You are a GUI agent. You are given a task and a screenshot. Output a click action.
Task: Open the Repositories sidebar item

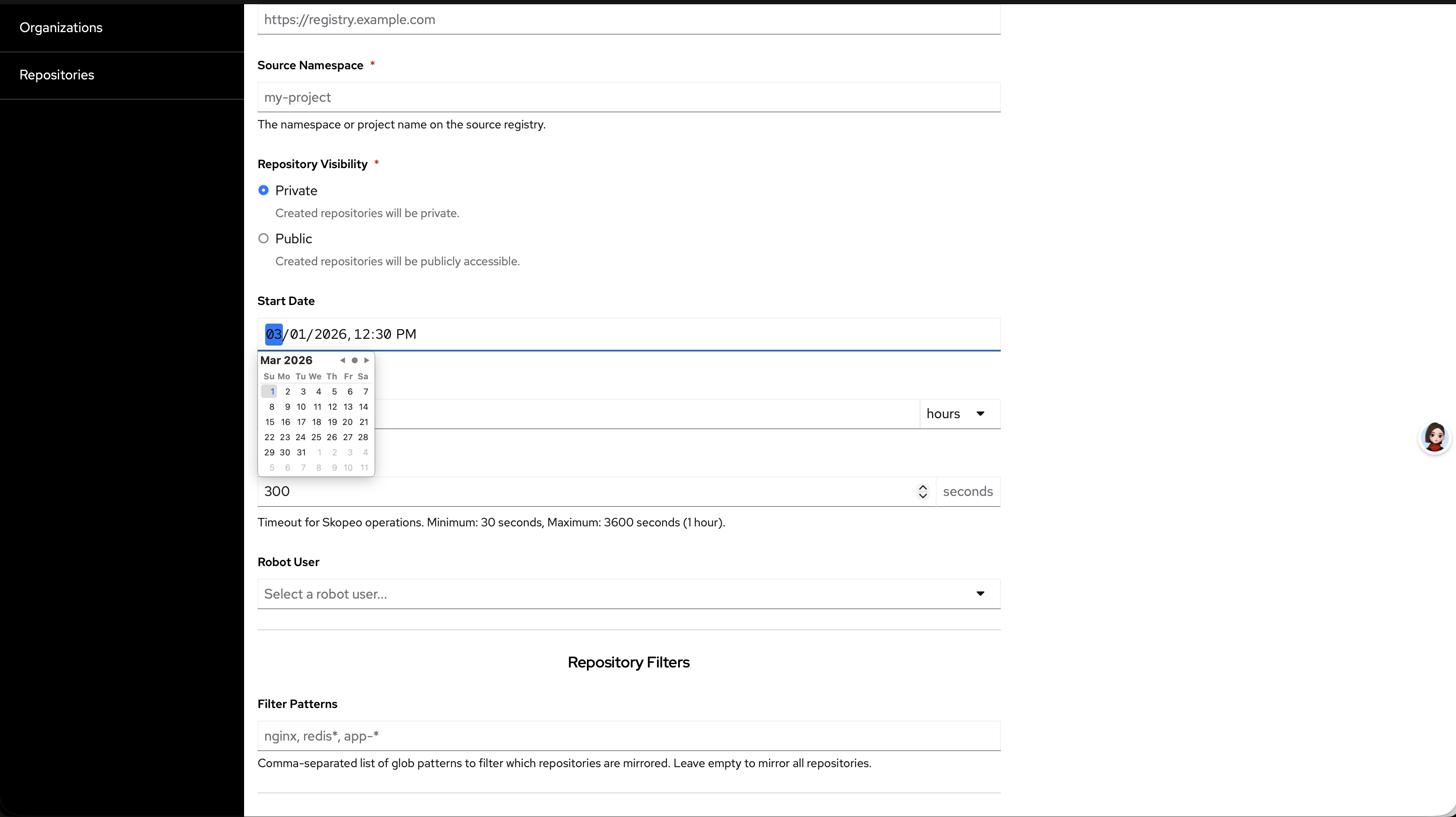click(57, 75)
